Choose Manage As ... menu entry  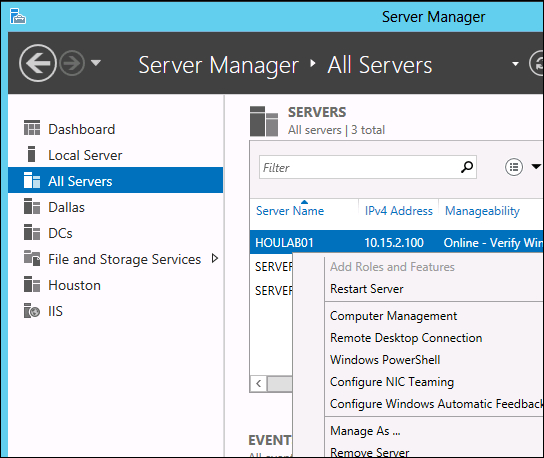coord(365,431)
